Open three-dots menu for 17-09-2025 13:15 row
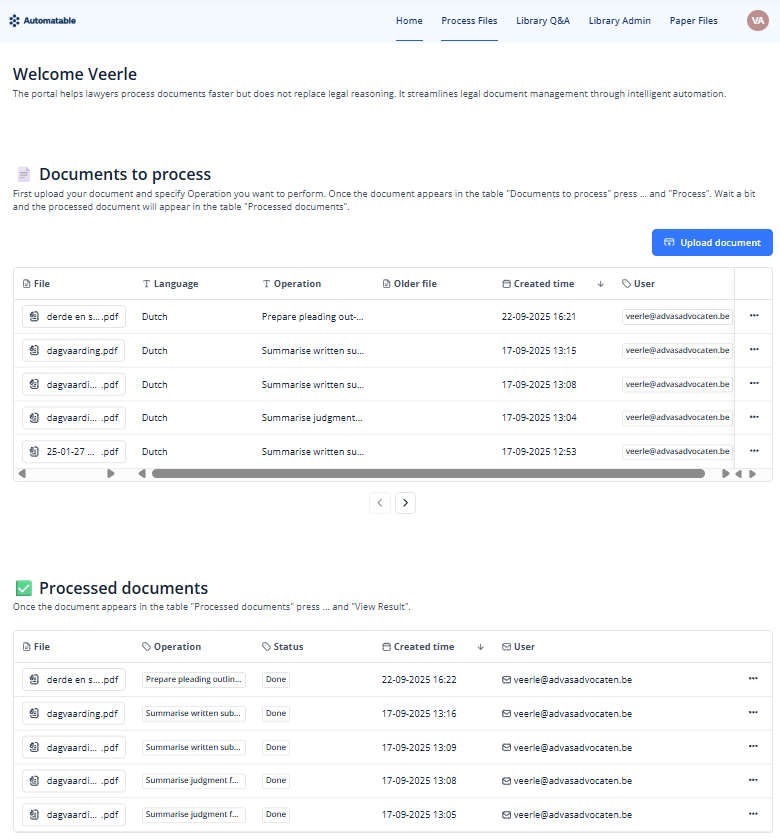 [x=754, y=349]
